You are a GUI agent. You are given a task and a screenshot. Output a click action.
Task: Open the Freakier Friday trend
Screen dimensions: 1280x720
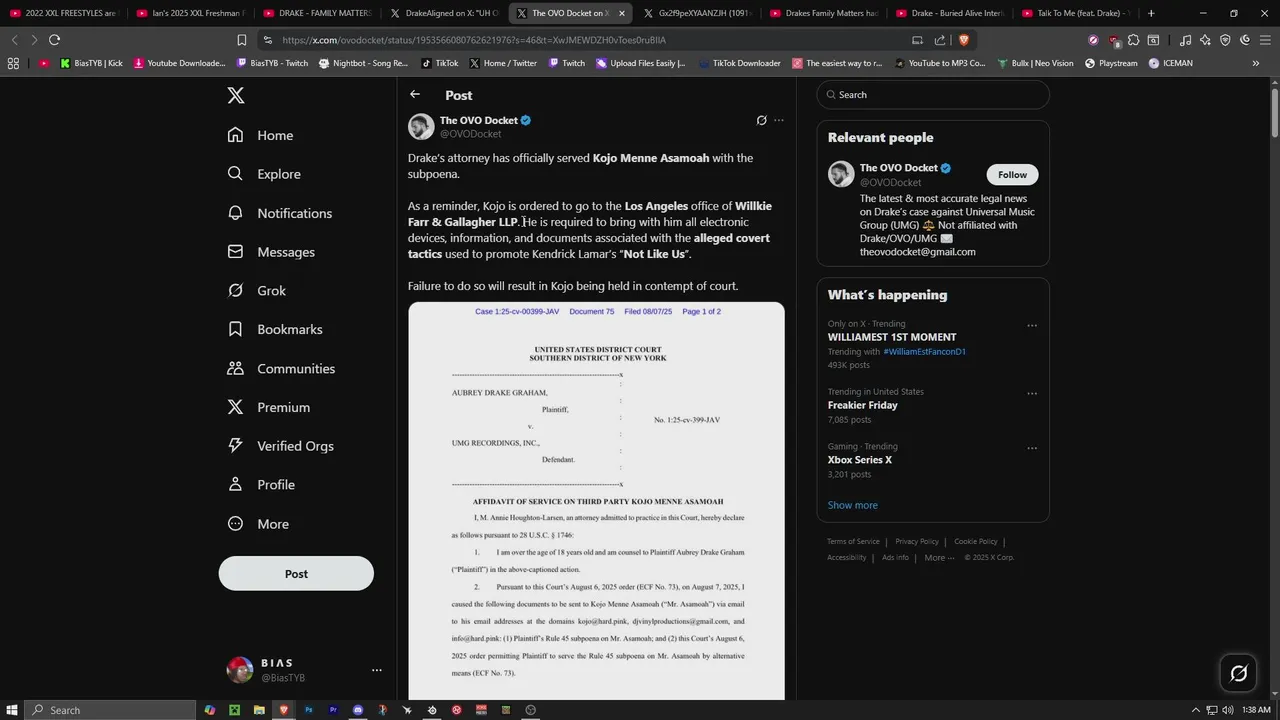(x=862, y=405)
